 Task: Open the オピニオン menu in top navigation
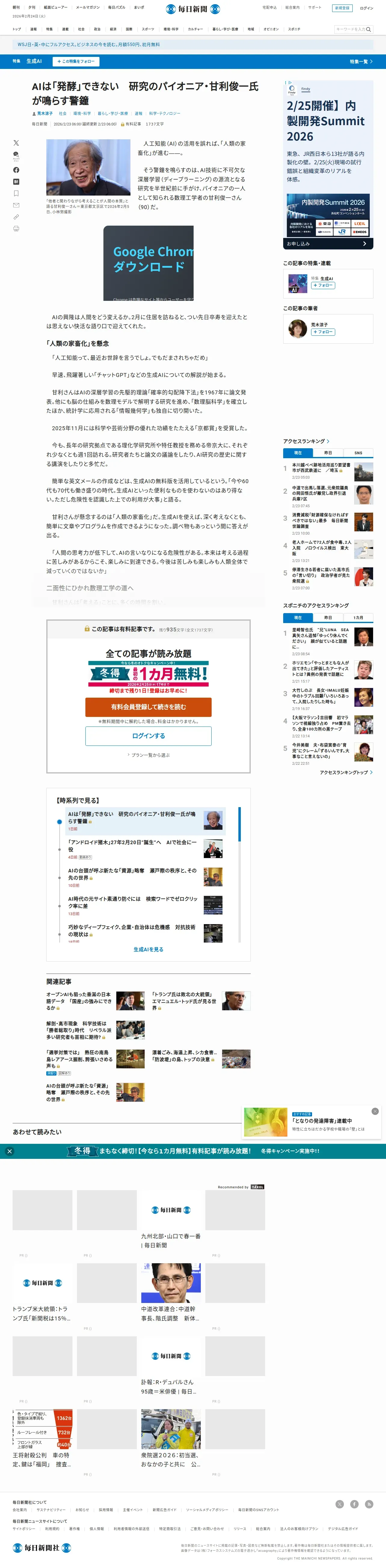(271, 29)
